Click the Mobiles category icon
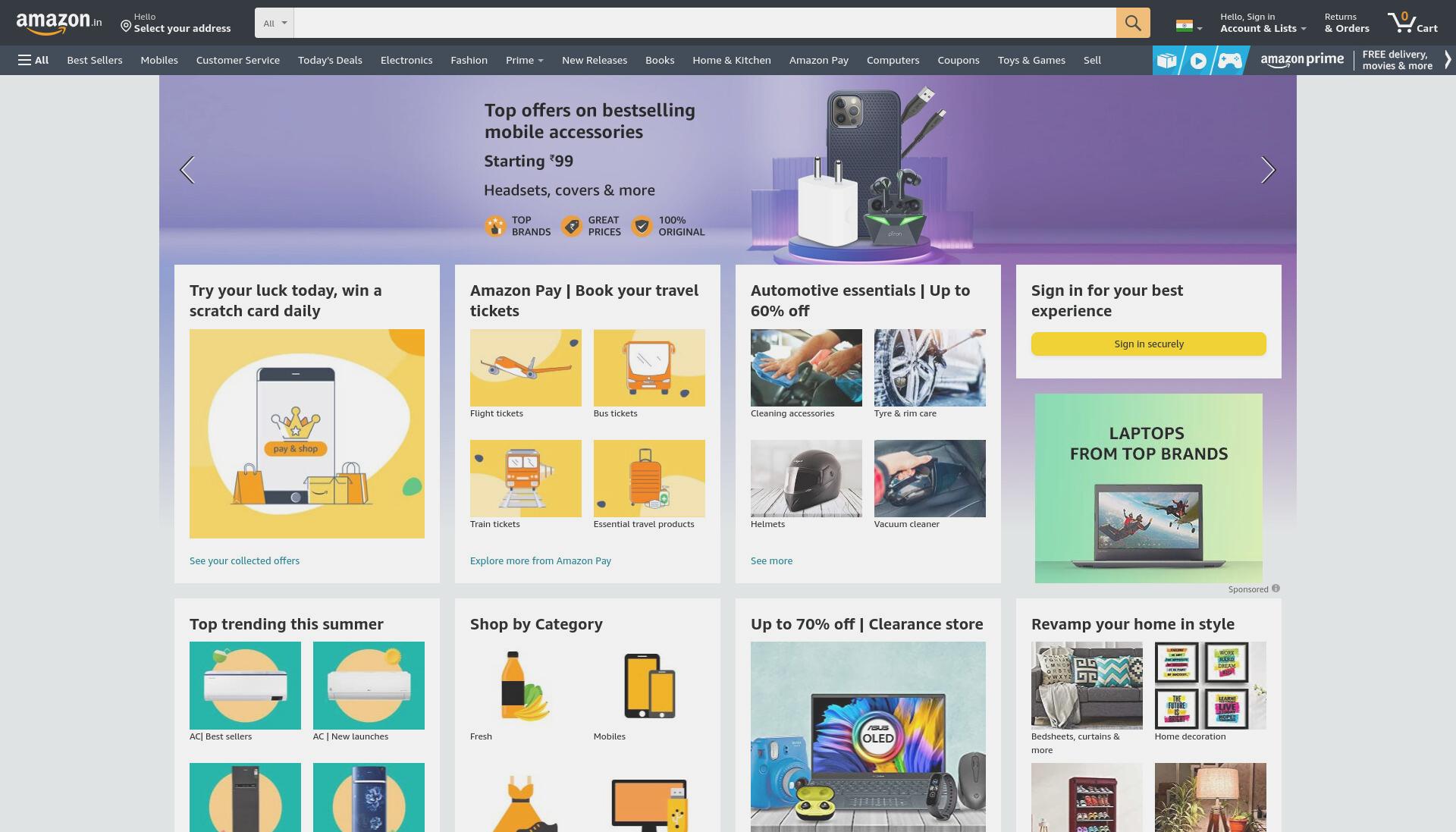The width and height of the screenshot is (1456, 832). 649,686
